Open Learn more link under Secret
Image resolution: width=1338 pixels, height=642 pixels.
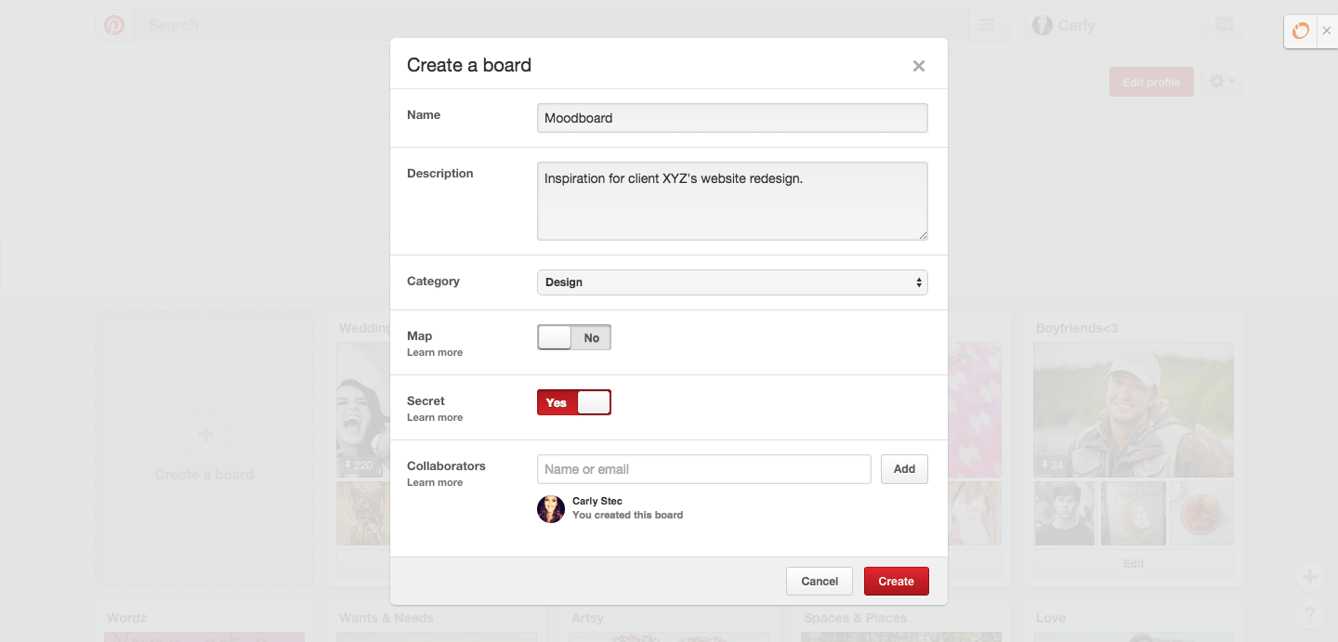[435, 418]
